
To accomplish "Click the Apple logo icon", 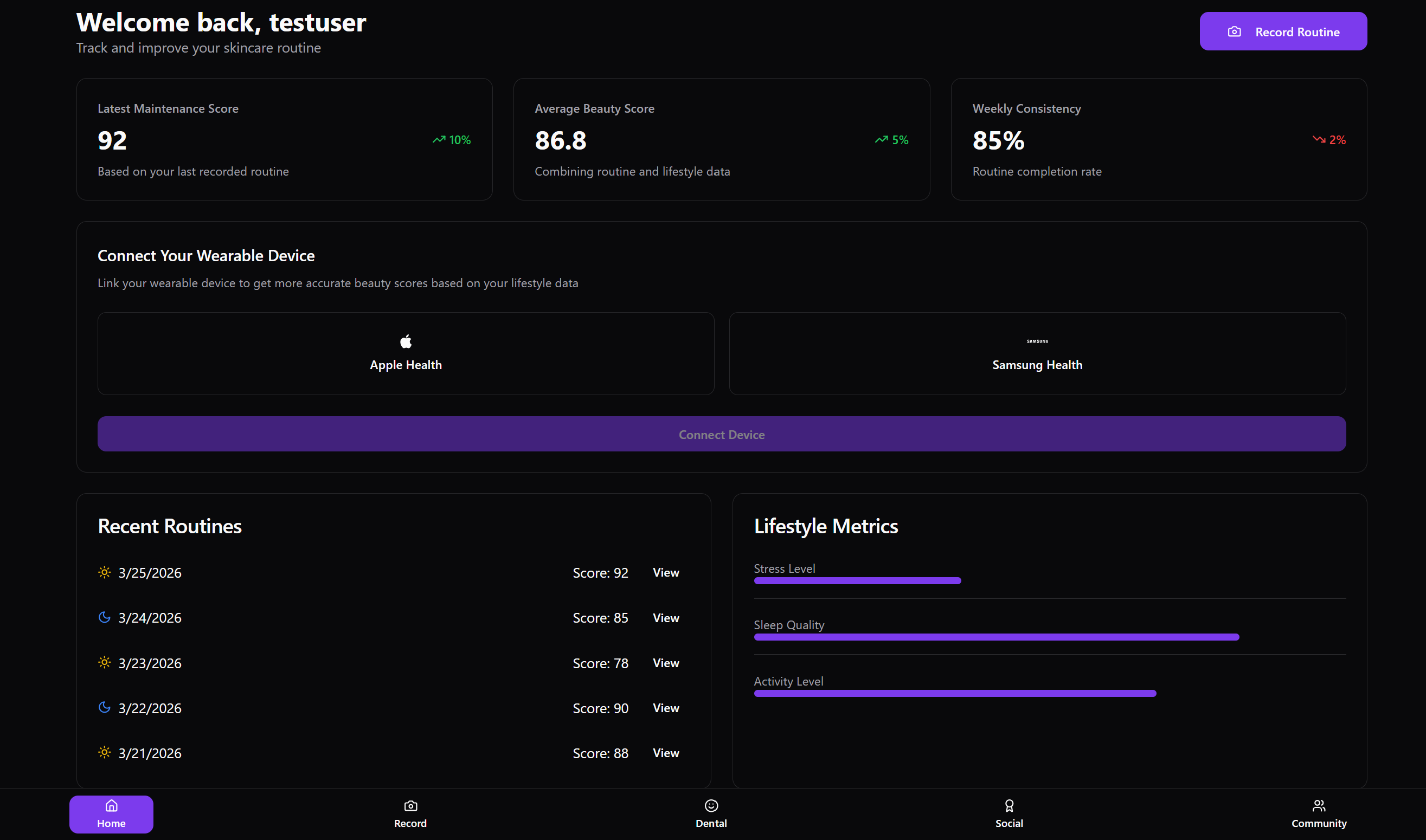I will (x=406, y=341).
